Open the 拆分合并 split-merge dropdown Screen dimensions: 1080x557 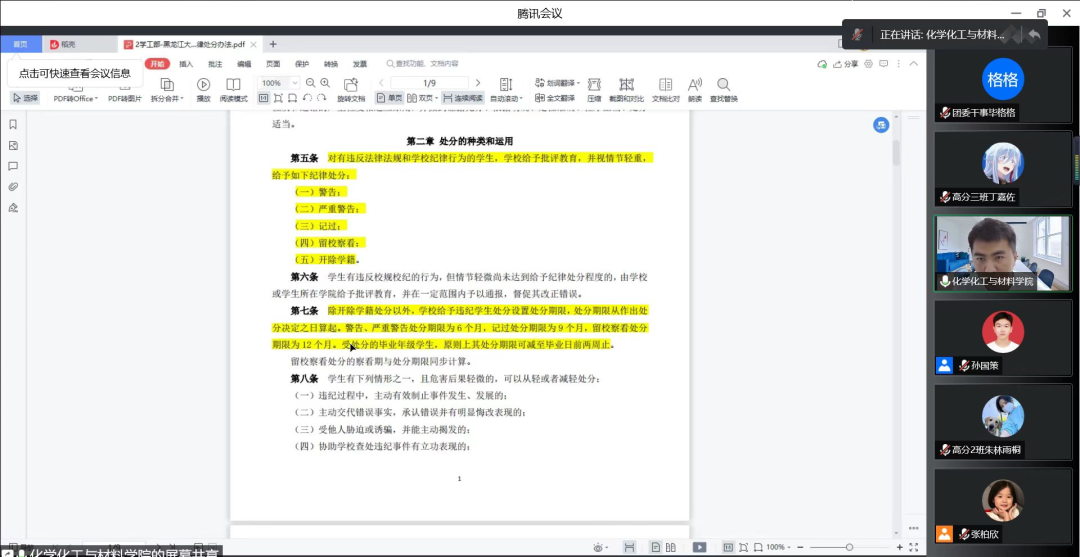click(166, 99)
